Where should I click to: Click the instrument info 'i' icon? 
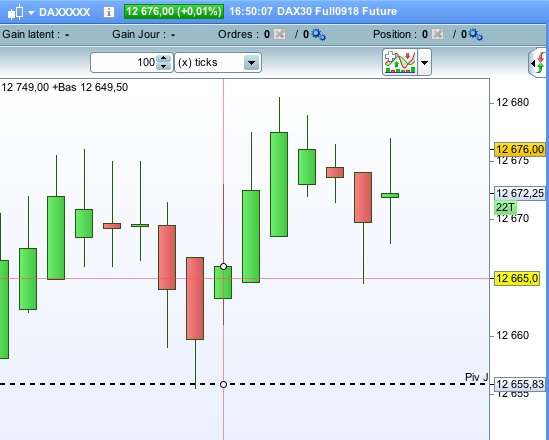pos(109,12)
